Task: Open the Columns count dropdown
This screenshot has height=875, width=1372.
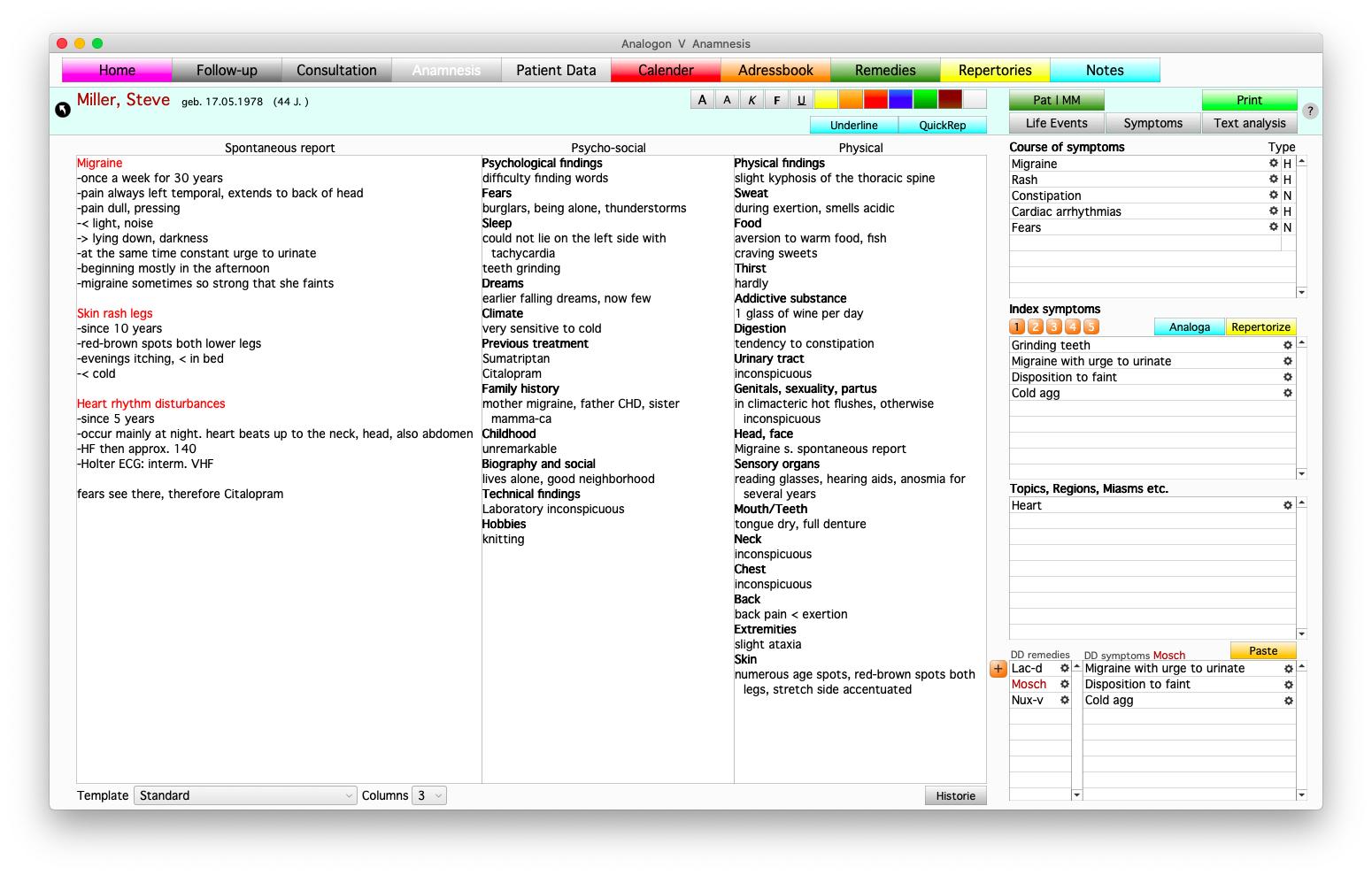Action: [x=429, y=795]
